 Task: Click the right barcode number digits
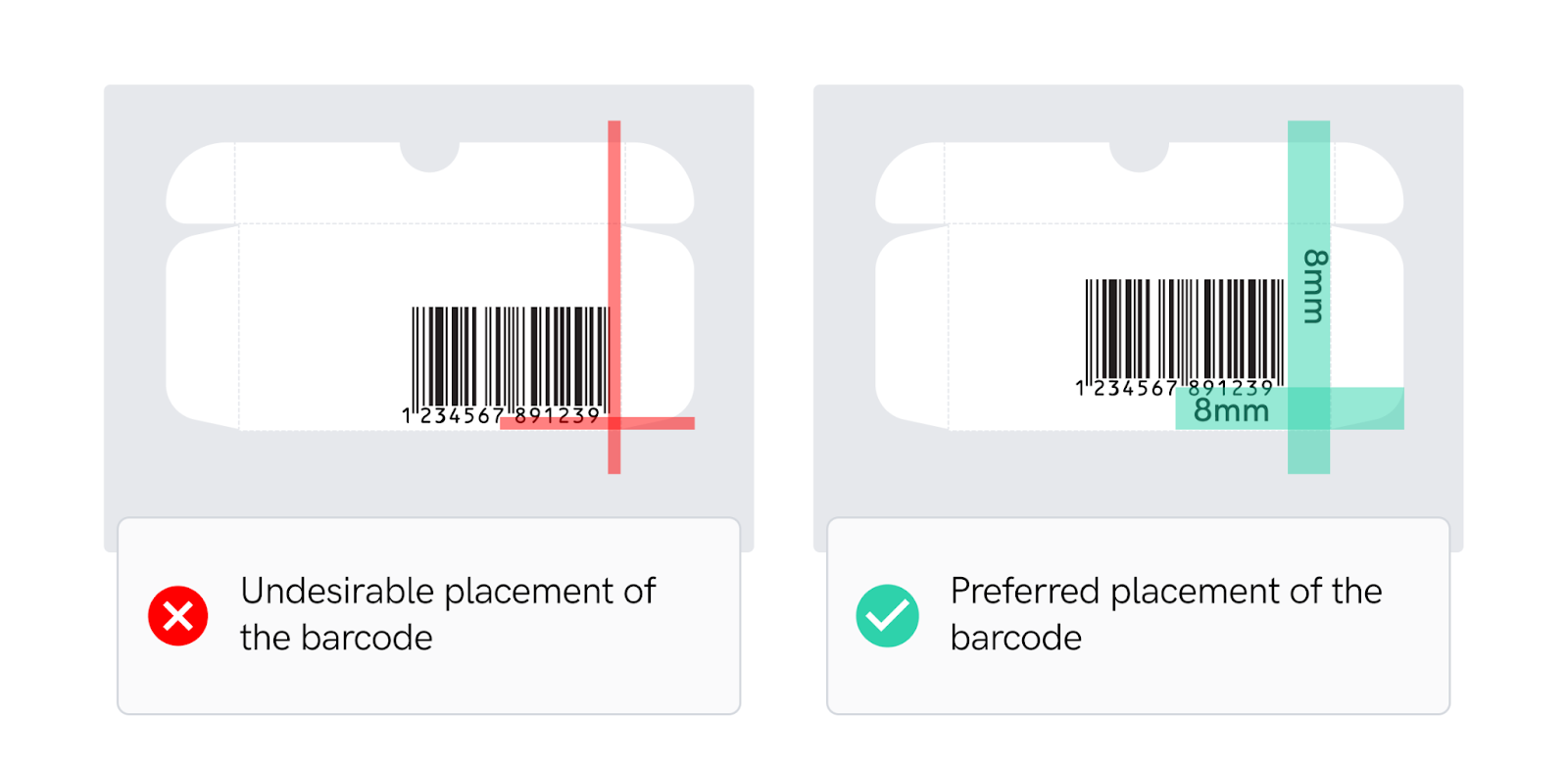[x=1174, y=389]
